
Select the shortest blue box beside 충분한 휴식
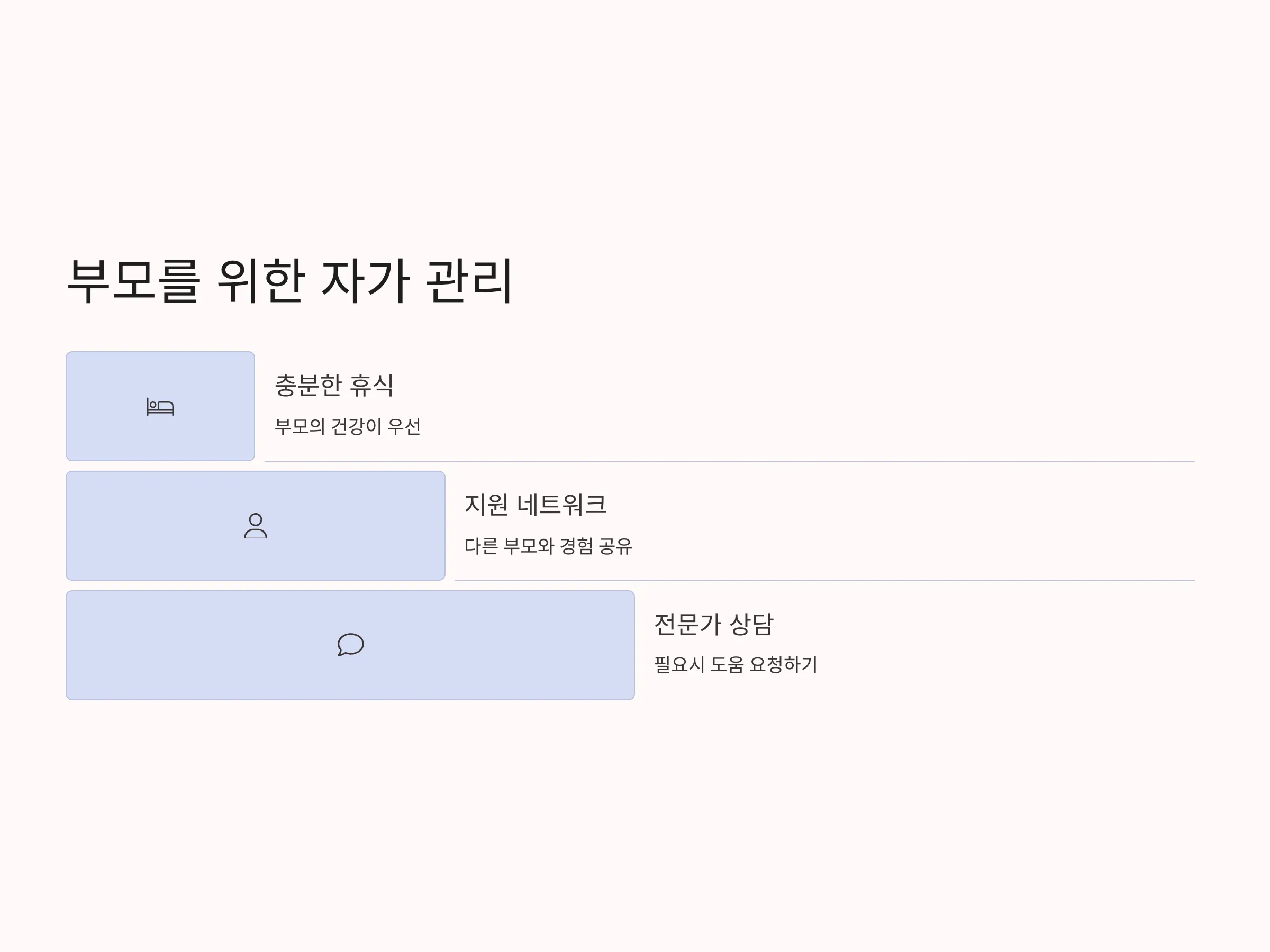coord(160,406)
